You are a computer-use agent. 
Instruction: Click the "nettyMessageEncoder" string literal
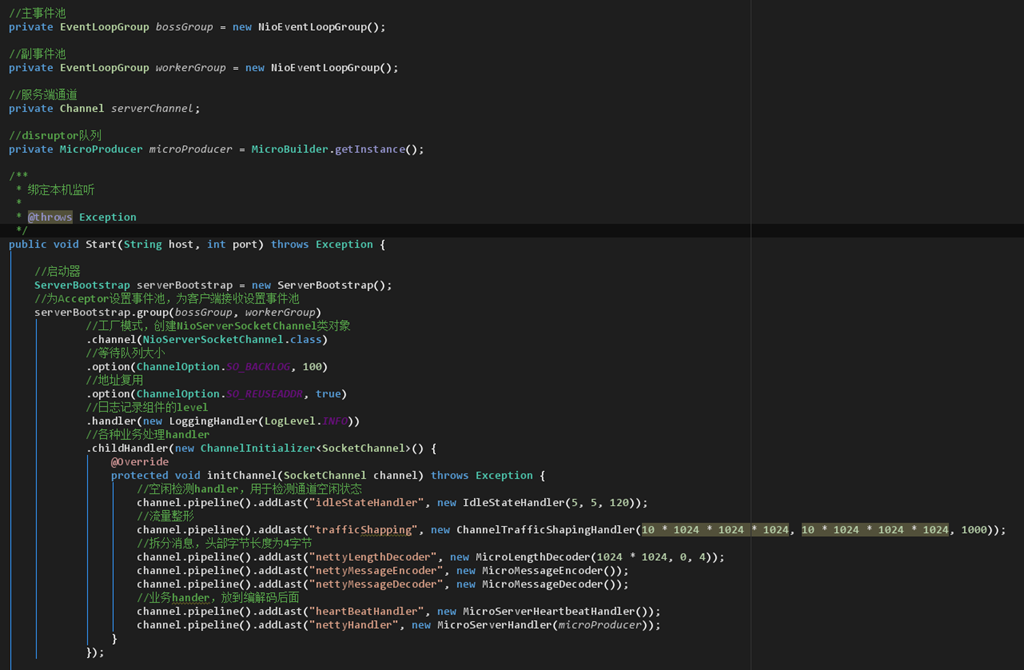(x=376, y=571)
